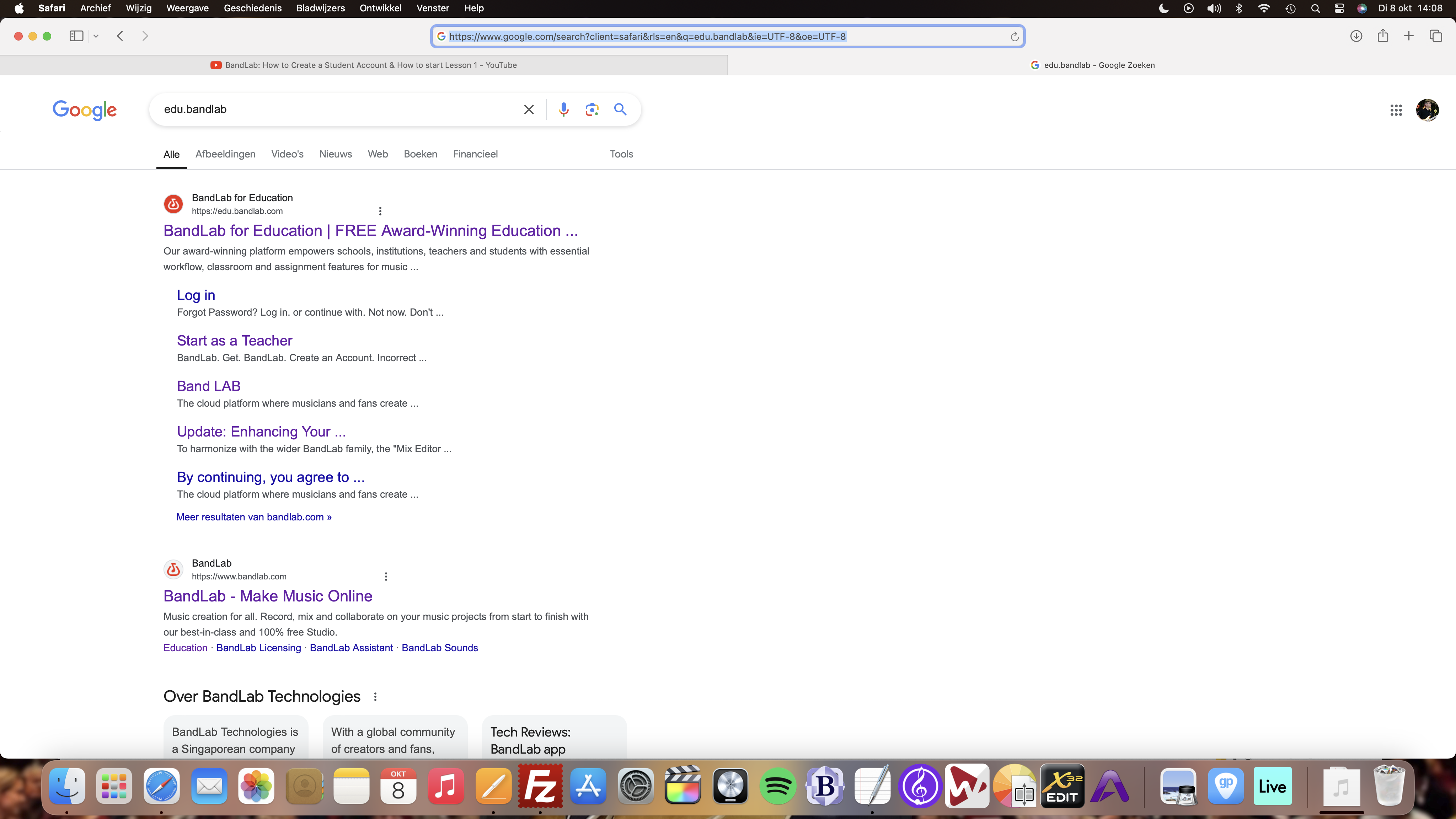1456x819 pixels.
Task: Click the URL address field
Action: (x=727, y=36)
